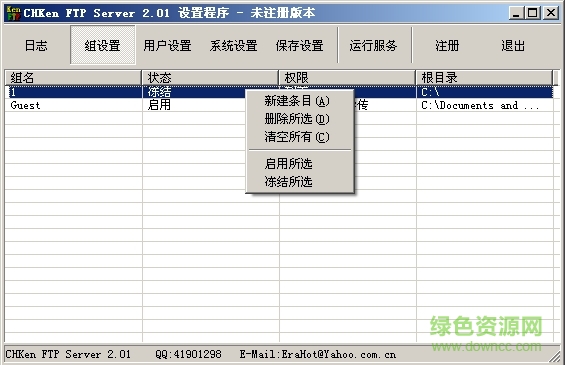This screenshot has width=565, height=365.
Task: Click the E-Mail:EraHot@Yahoo.com.cn status text
Action: point(318,354)
